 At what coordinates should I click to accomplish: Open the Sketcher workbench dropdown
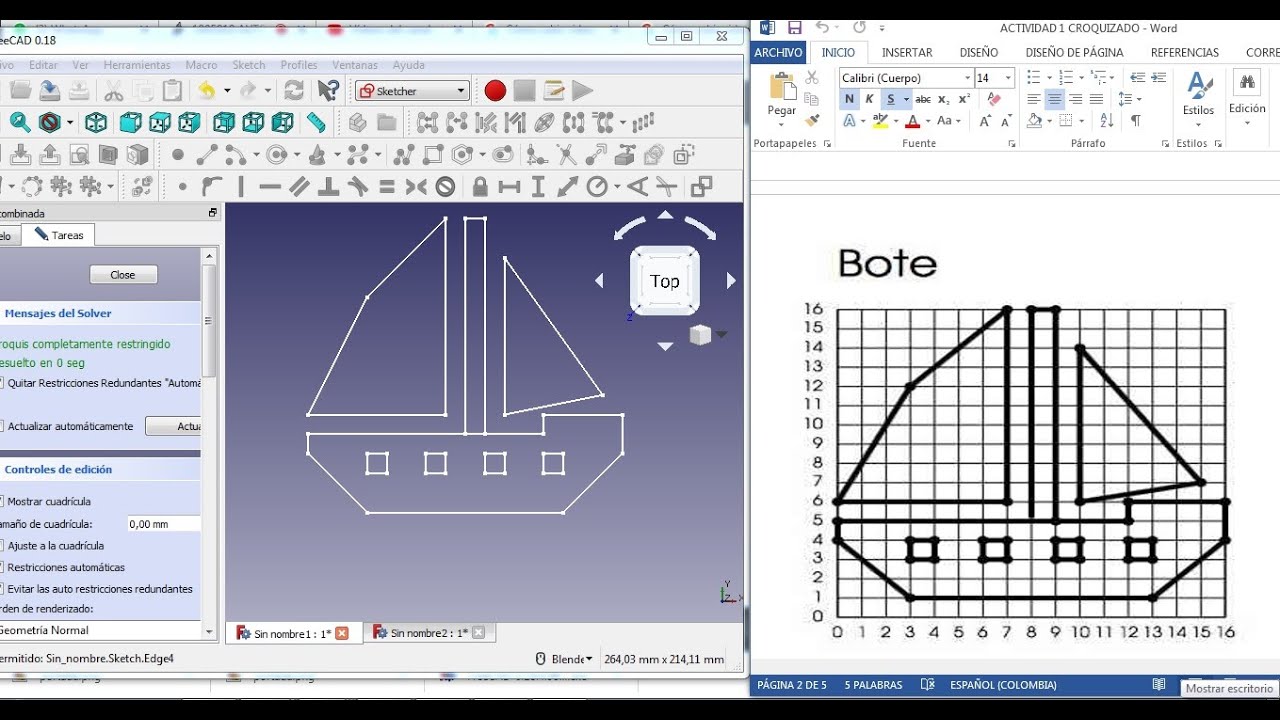412,91
